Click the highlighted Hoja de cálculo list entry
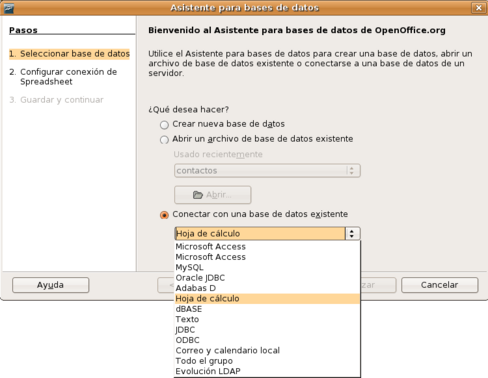Viewport: 488px width, 378px height. [x=267, y=299]
